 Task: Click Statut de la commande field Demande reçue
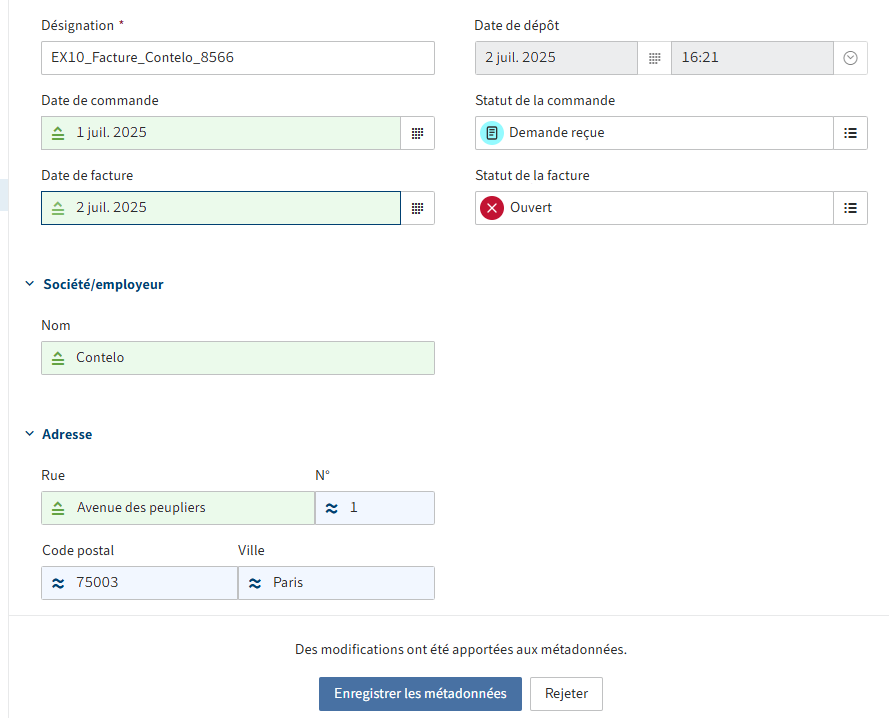click(654, 133)
